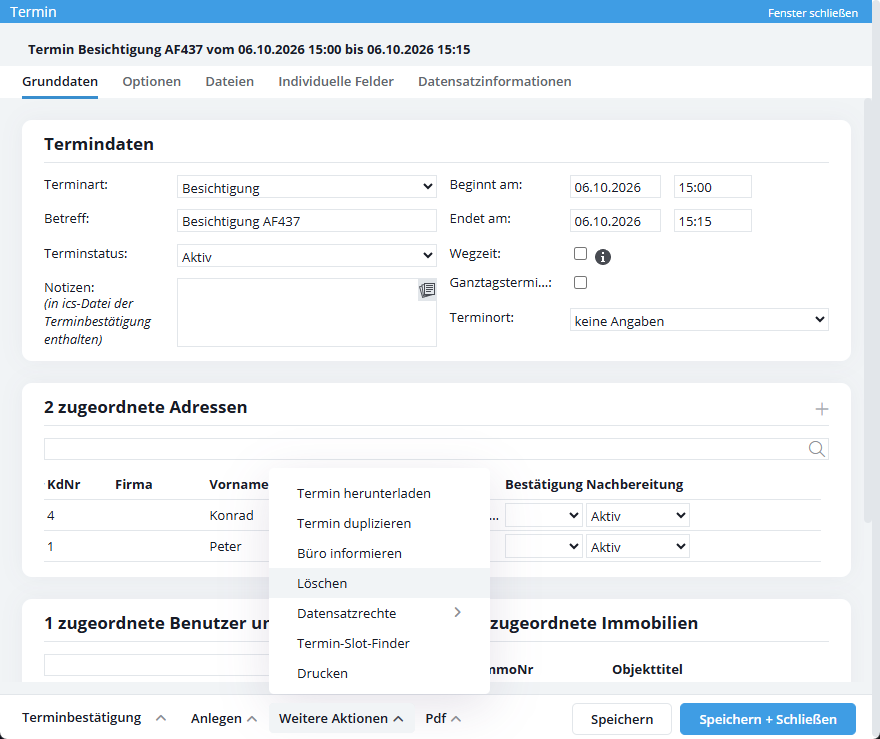
Task: Open Datensatzrechte submenu arrow
Action: [457, 612]
